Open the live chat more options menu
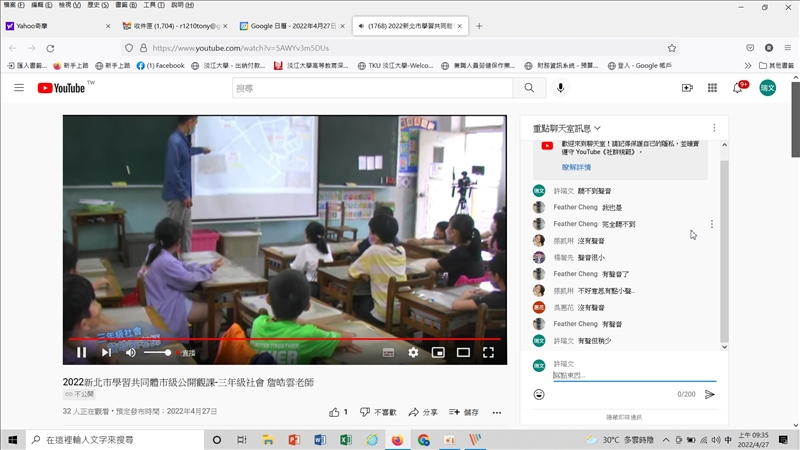Viewport: 800px width, 450px height. coord(714,128)
